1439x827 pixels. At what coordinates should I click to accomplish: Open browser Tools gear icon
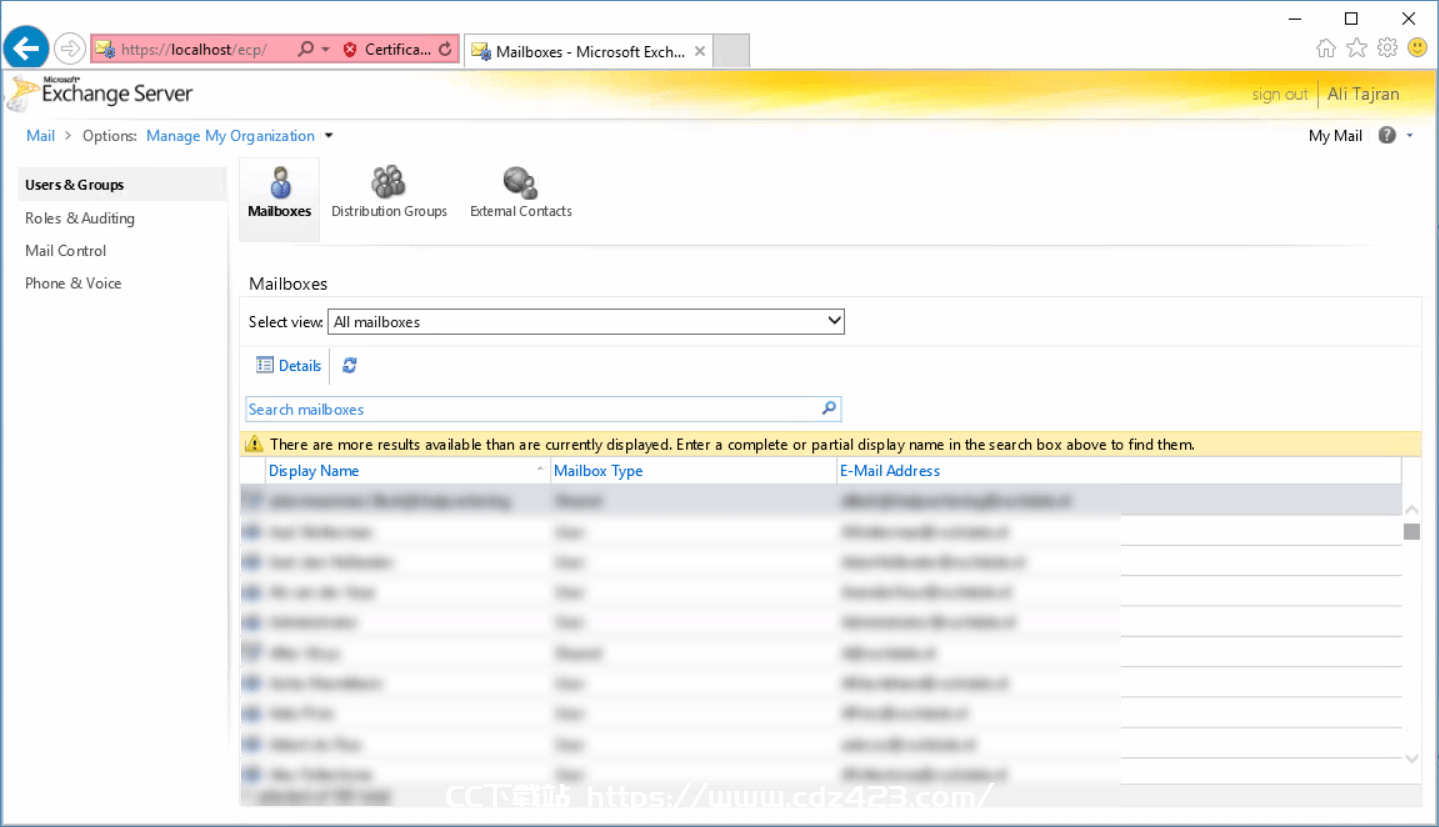point(1387,48)
